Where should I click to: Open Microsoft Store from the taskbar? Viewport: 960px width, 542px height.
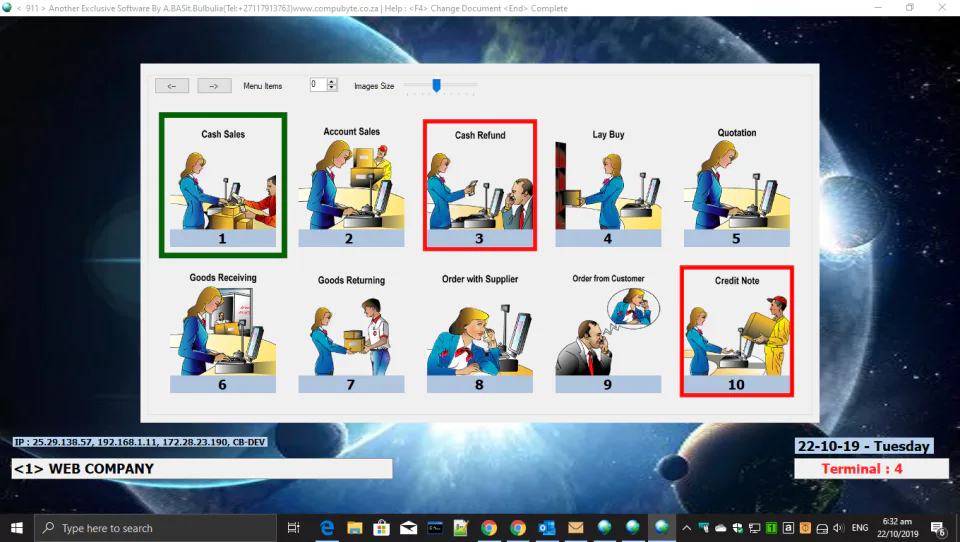click(381, 528)
